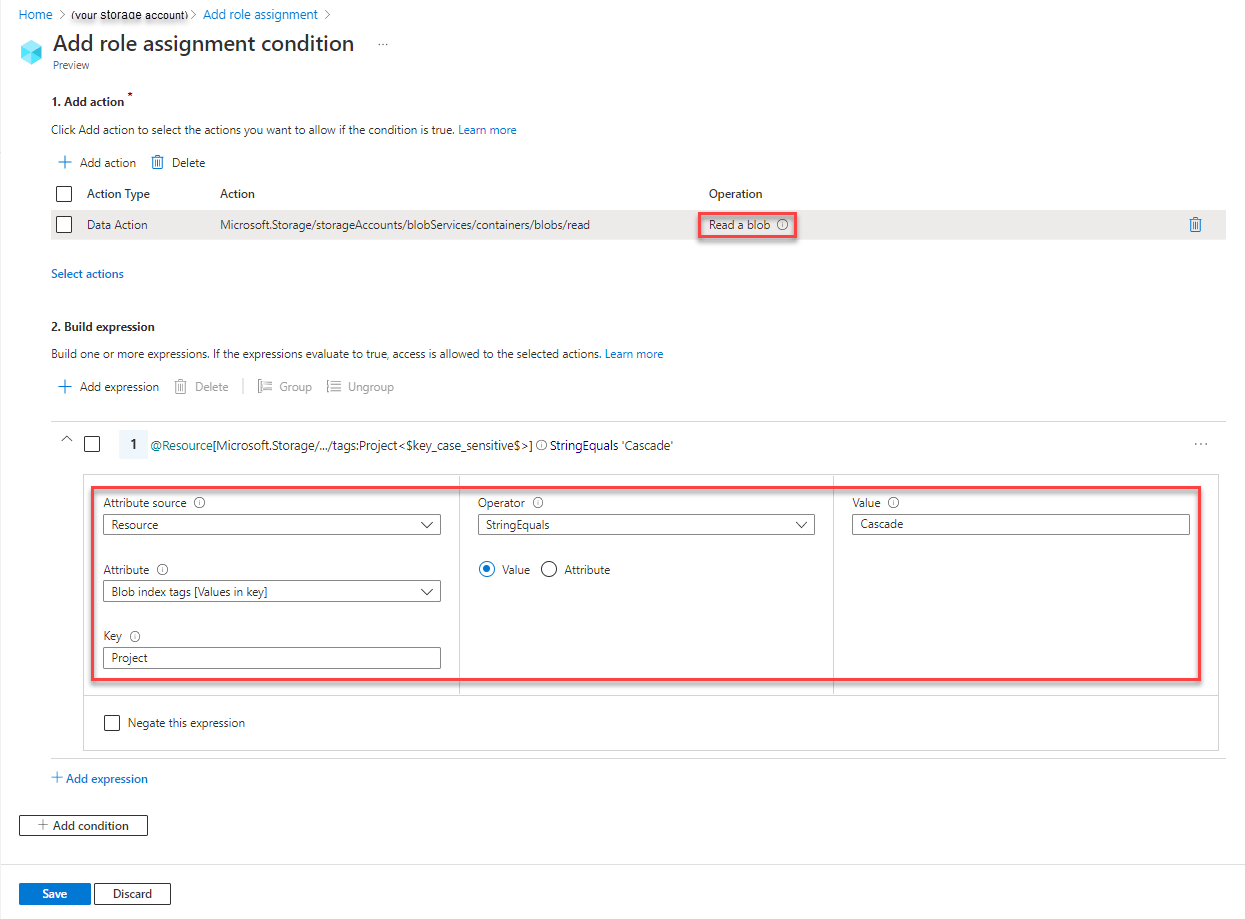Click the Add expression toolbar plus icon
Screen dimensions: 1245x919
click(65, 386)
